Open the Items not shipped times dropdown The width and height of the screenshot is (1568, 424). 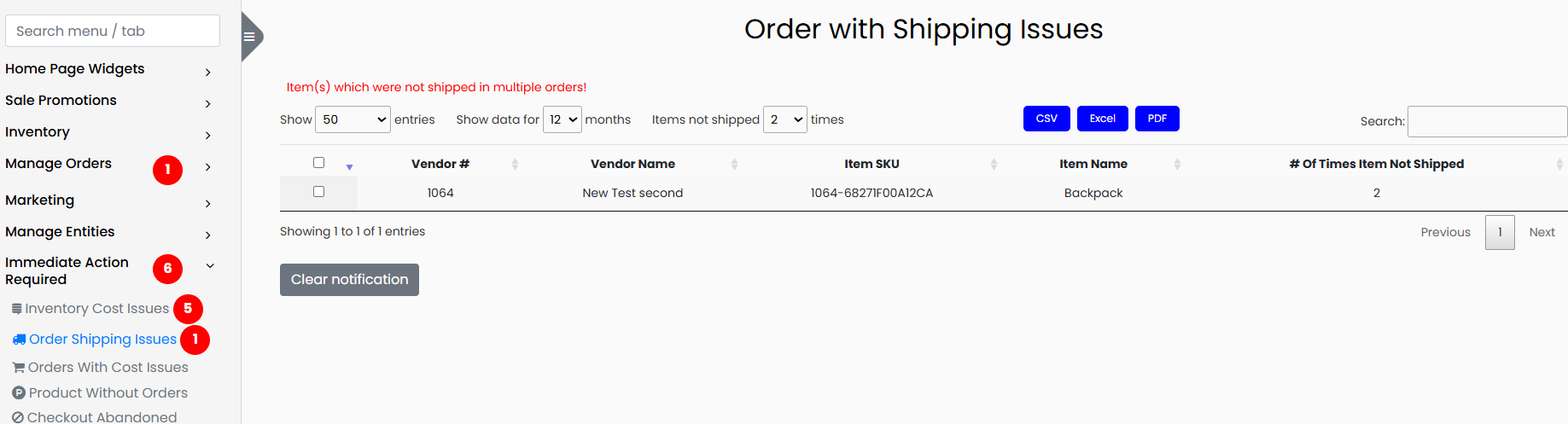(784, 119)
